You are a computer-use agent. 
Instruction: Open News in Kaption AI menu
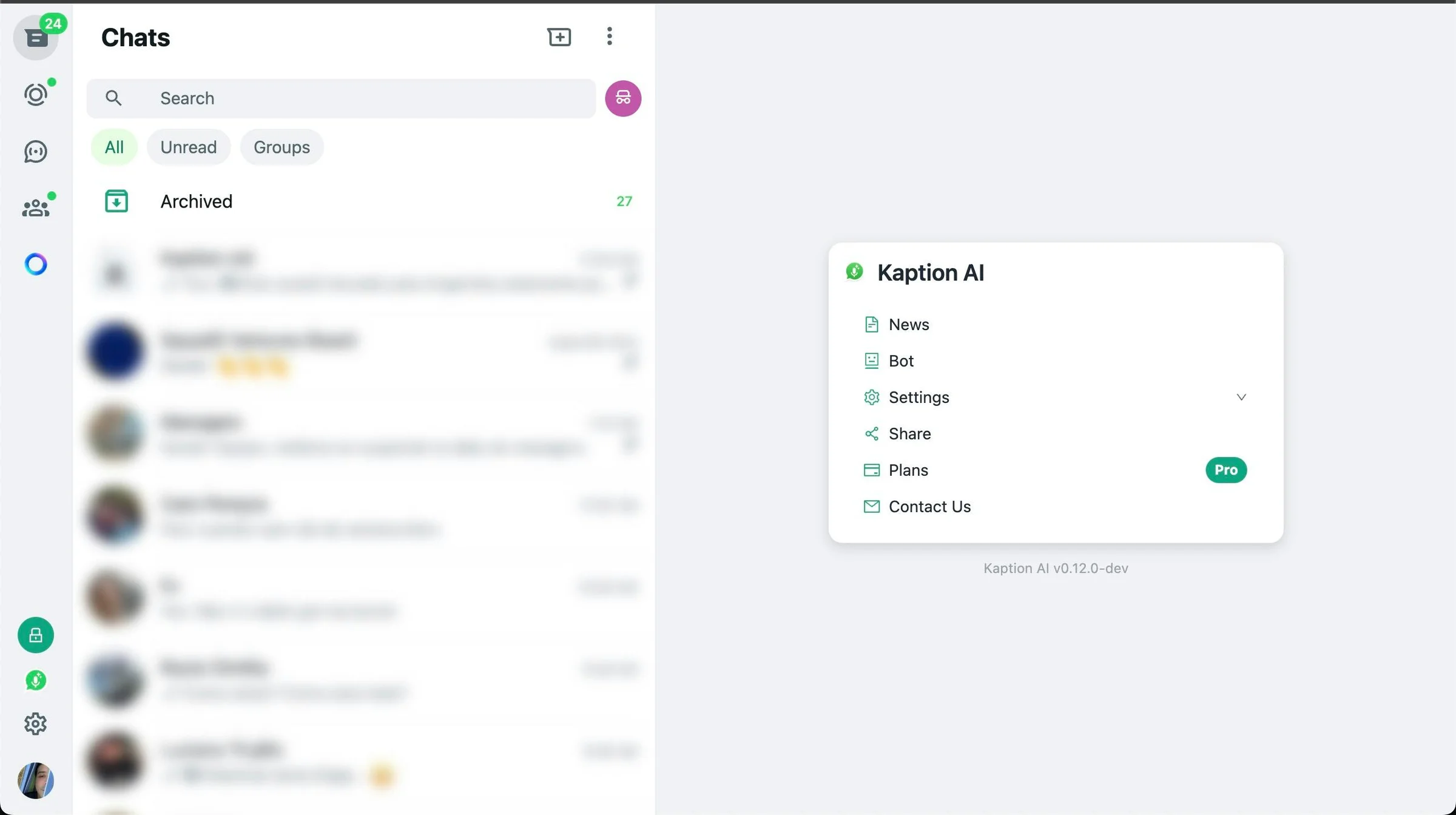tap(1055, 325)
